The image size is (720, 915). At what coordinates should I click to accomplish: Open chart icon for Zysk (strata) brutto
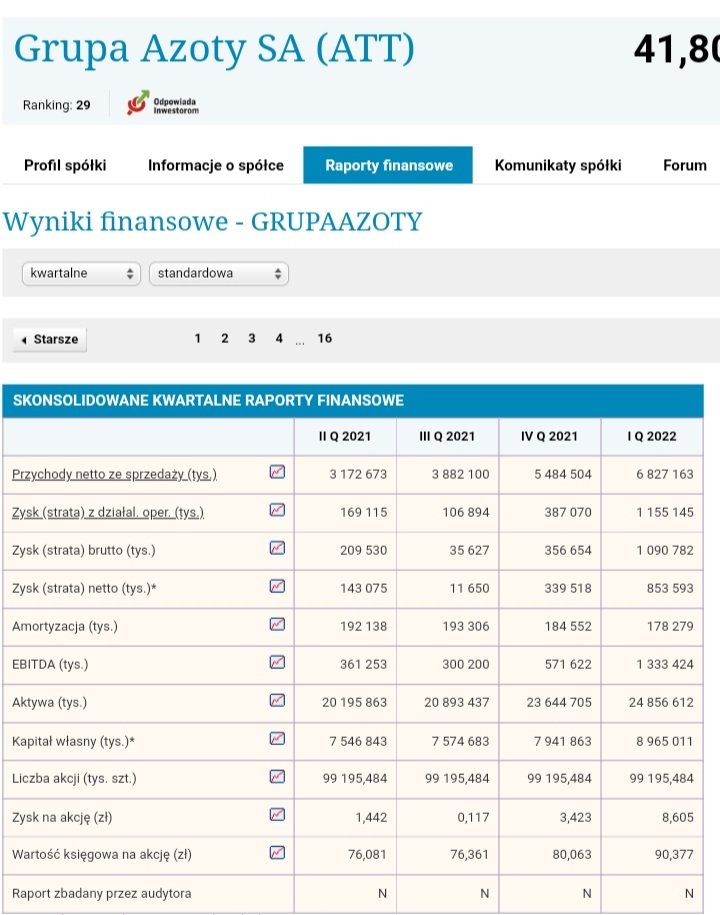tap(277, 549)
